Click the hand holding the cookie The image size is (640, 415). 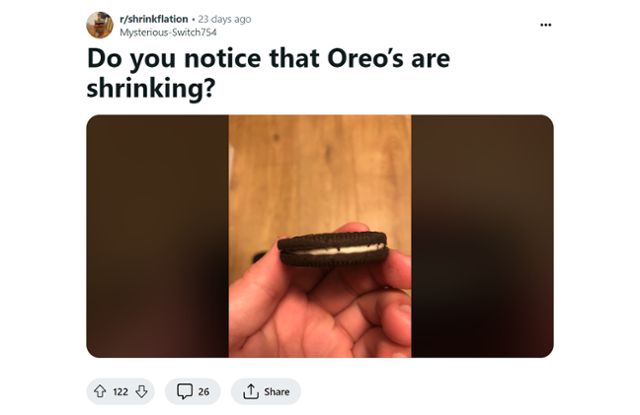point(320,310)
